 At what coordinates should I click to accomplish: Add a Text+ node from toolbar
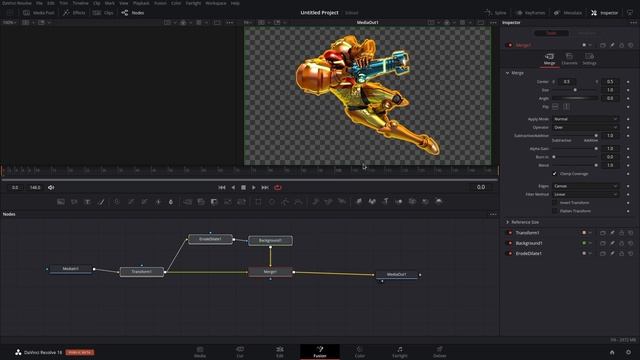[x=87, y=202]
